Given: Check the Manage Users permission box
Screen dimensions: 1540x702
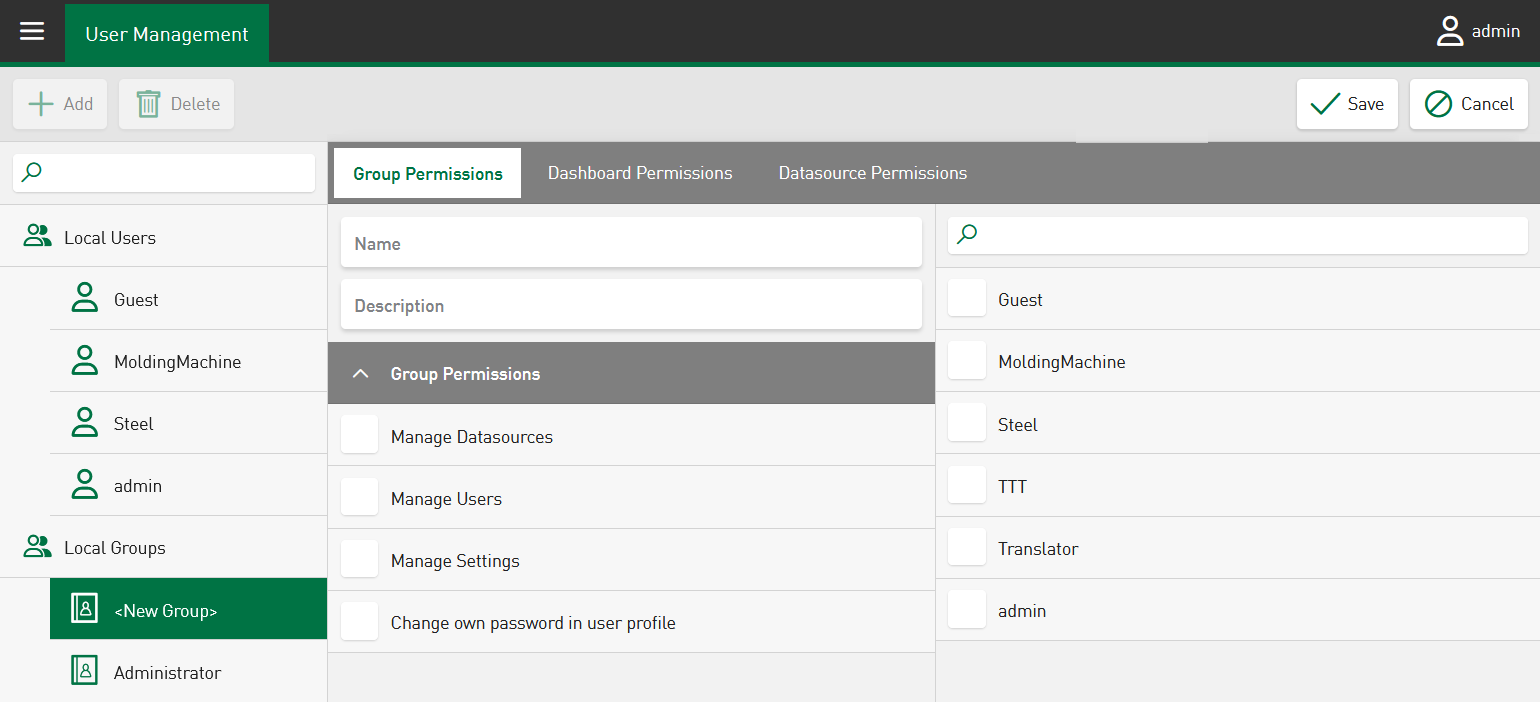Looking at the screenshot, I should [360, 497].
